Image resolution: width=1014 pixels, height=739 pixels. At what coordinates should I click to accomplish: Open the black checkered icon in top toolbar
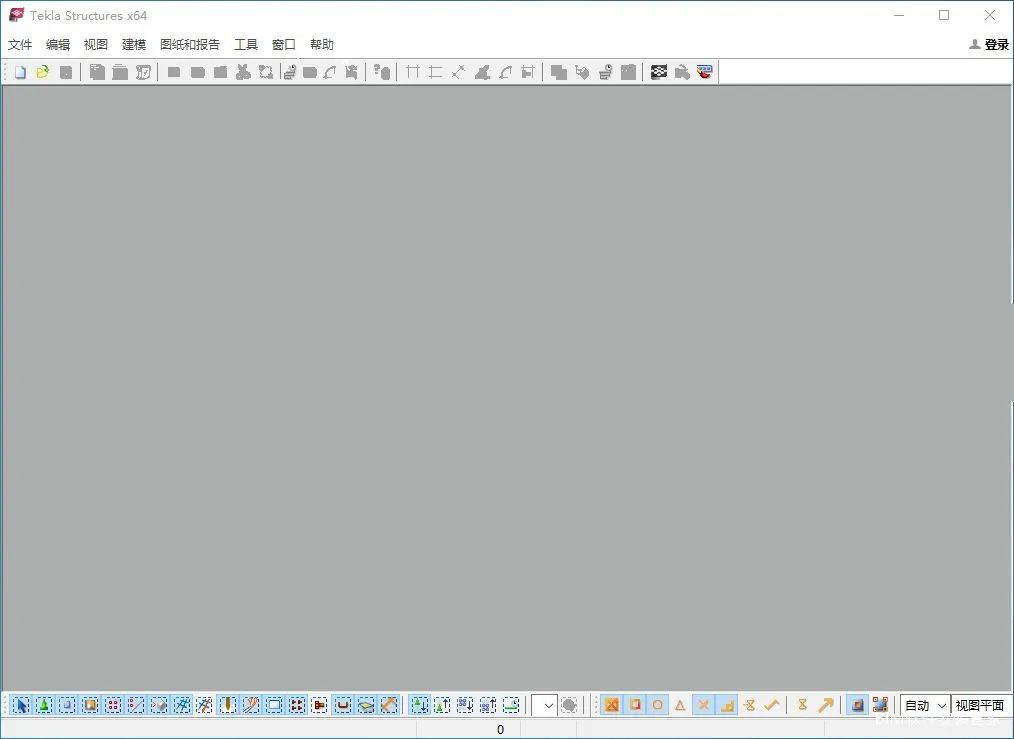point(658,72)
